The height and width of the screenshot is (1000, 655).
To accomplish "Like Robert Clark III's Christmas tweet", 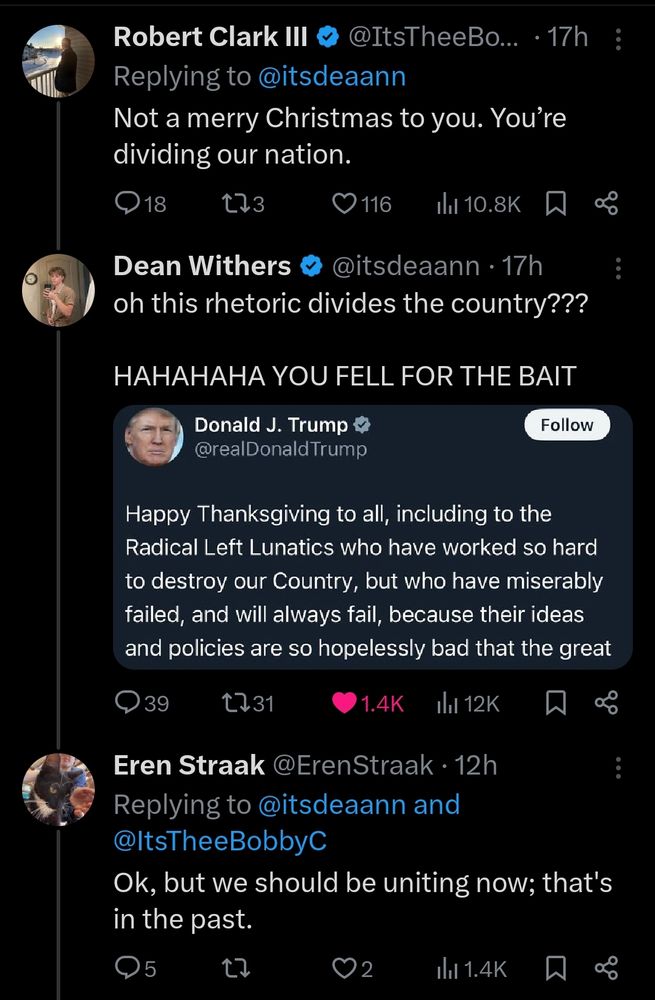I will tap(345, 204).
